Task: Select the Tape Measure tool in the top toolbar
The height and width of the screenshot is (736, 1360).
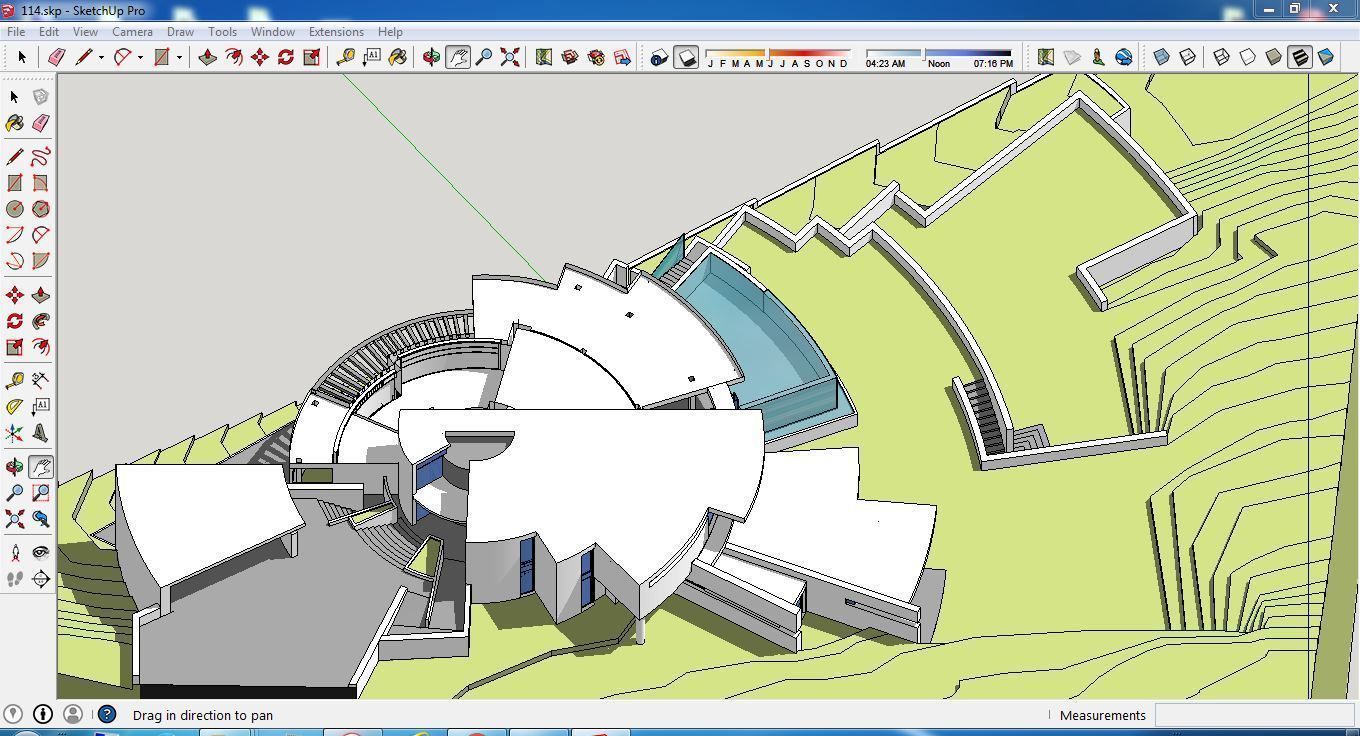Action: pos(346,57)
